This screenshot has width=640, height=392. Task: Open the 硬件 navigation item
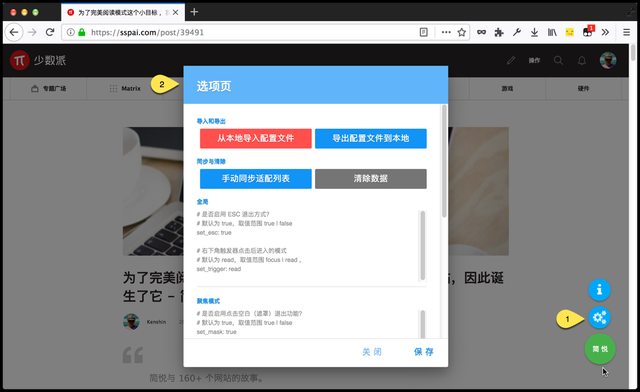click(x=583, y=89)
